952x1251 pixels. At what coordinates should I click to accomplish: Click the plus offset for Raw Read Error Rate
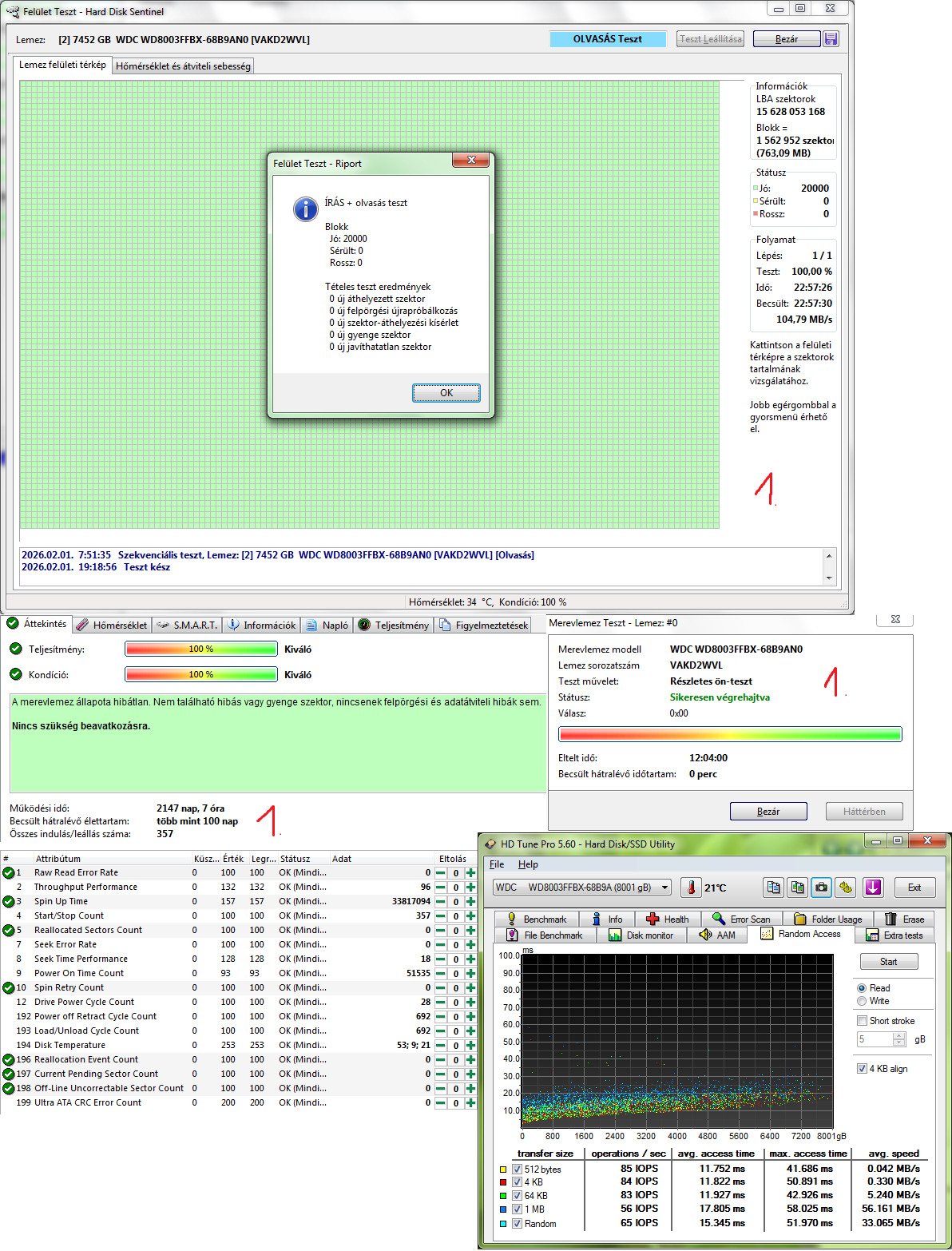[x=470, y=873]
